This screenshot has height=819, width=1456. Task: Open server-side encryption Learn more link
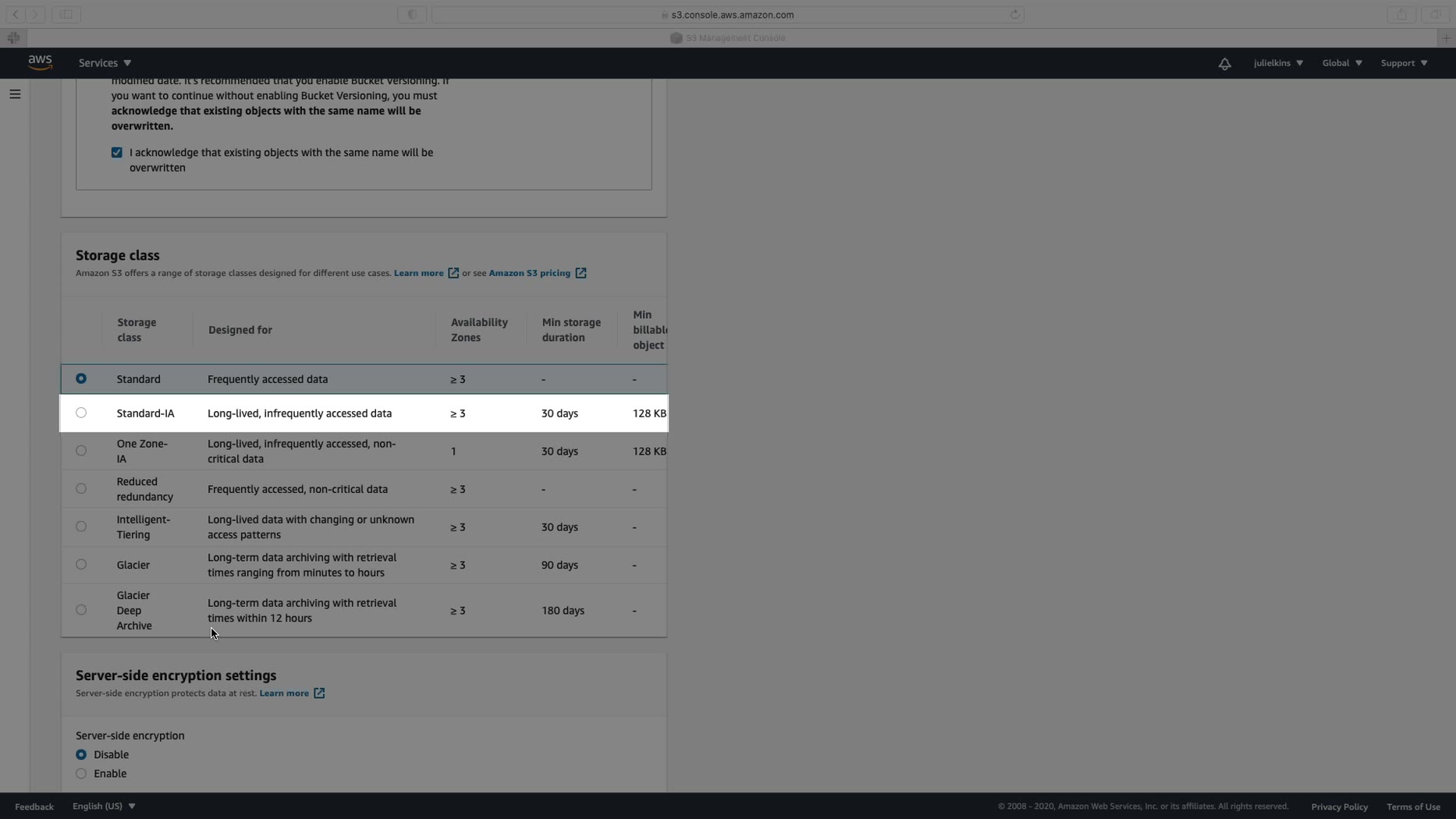point(284,693)
